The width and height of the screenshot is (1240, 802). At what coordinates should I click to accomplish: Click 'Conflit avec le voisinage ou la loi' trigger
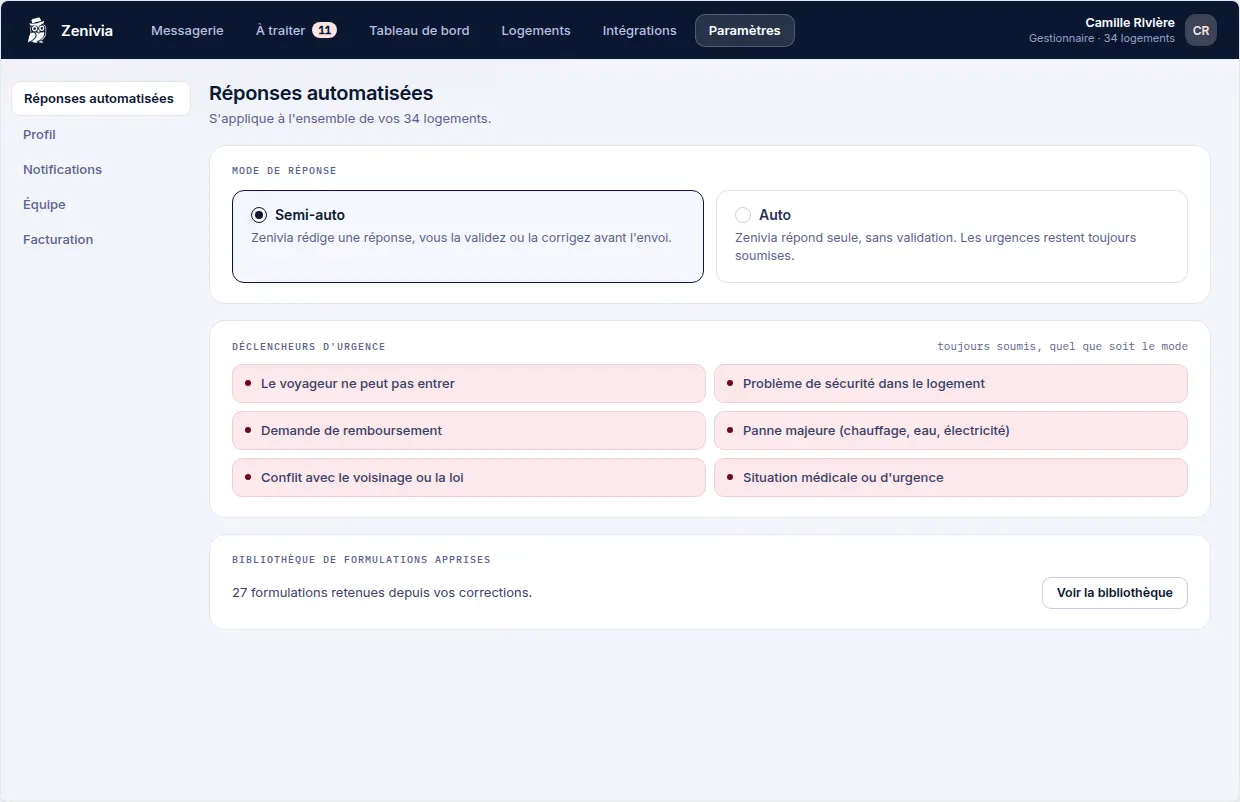point(469,477)
